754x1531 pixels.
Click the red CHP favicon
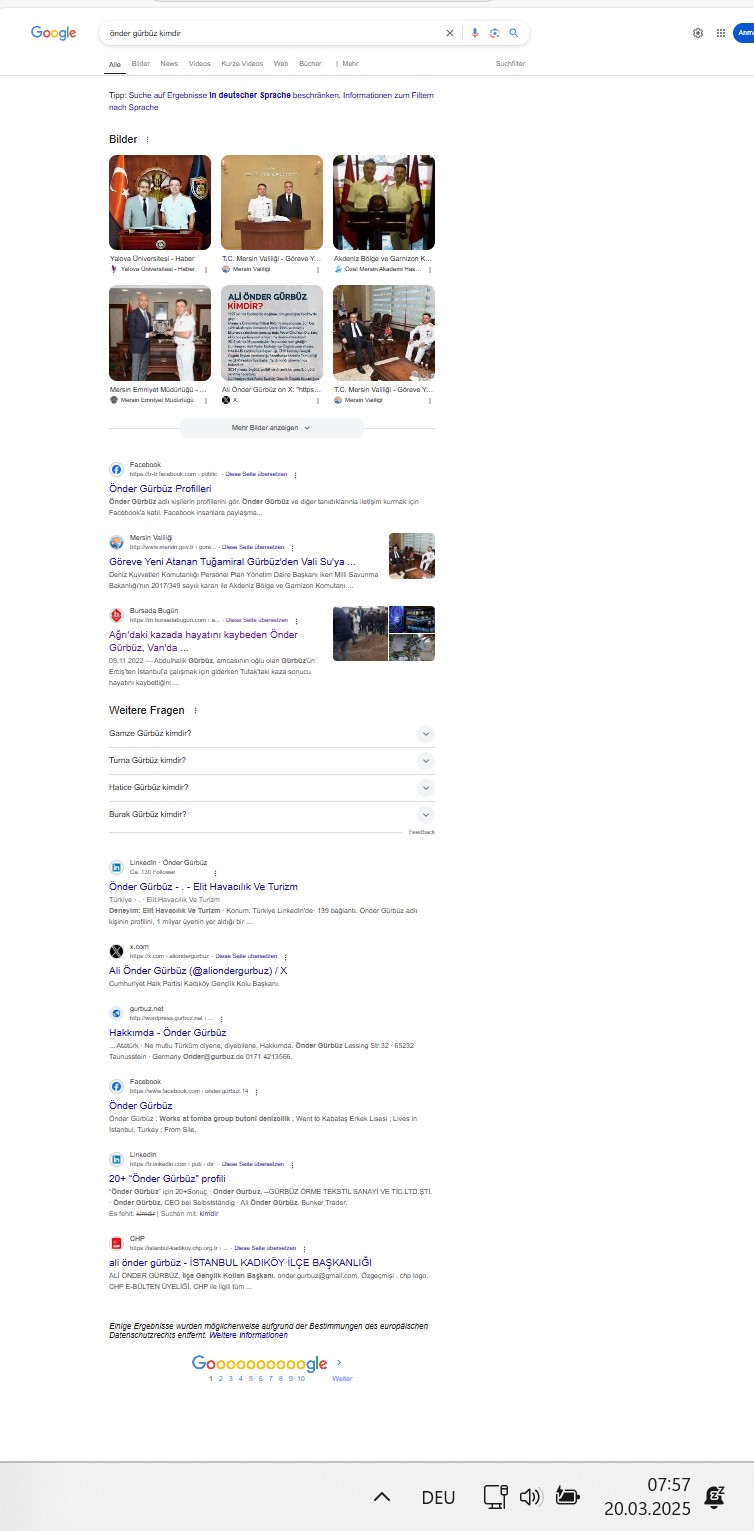point(116,1243)
